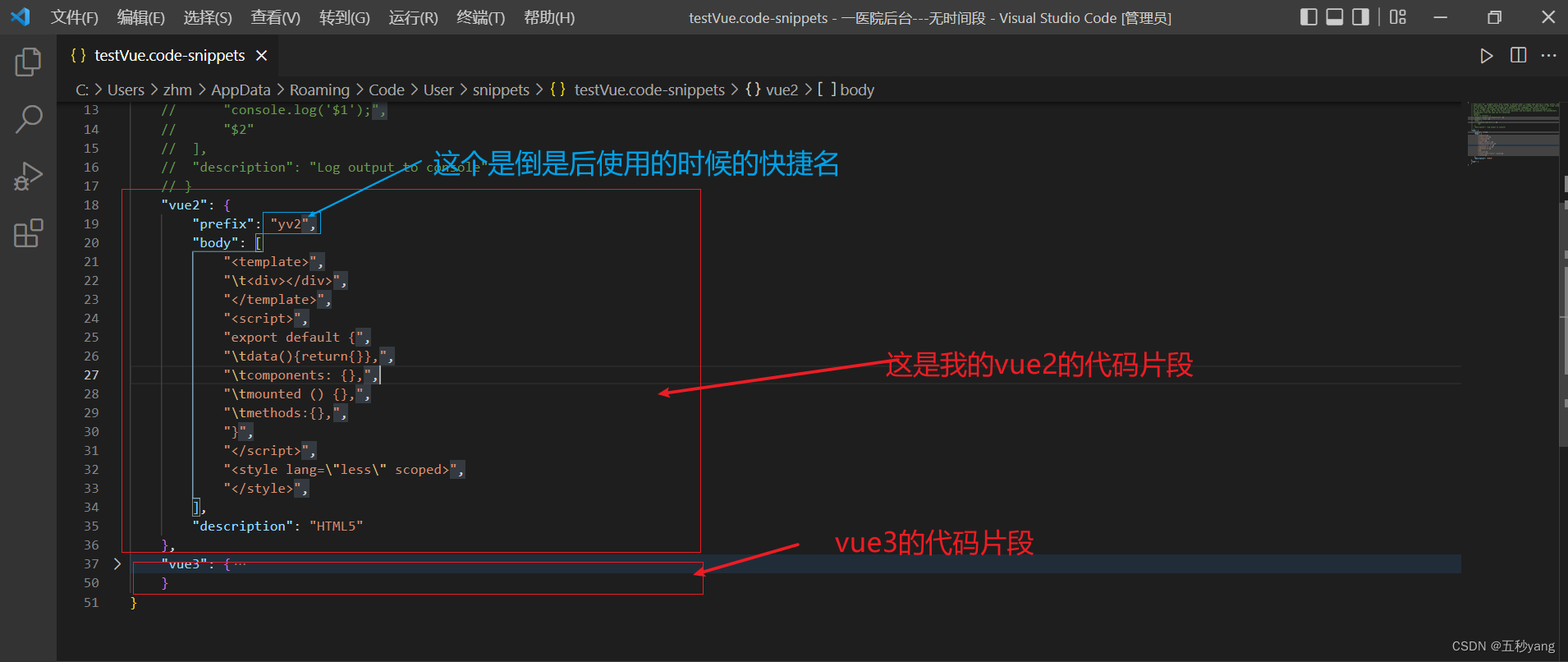Close the testVue.code-snippets tab
Image resolution: width=1568 pixels, height=662 pixels.
261,55
